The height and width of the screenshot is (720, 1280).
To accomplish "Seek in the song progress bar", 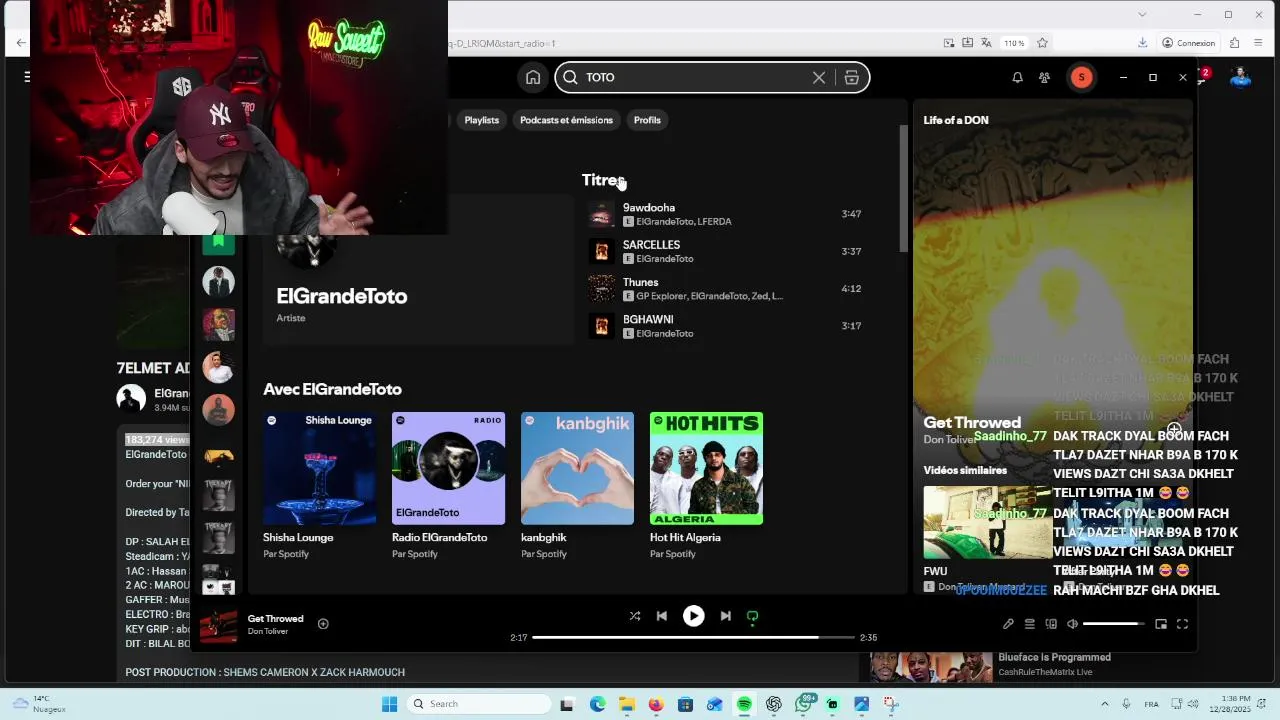I will point(693,637).
